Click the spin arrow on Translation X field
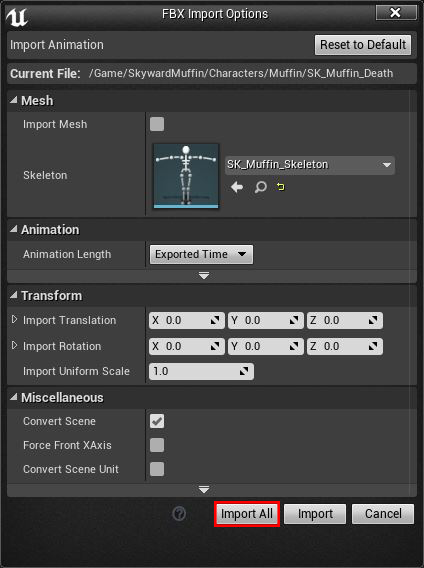 215,320
